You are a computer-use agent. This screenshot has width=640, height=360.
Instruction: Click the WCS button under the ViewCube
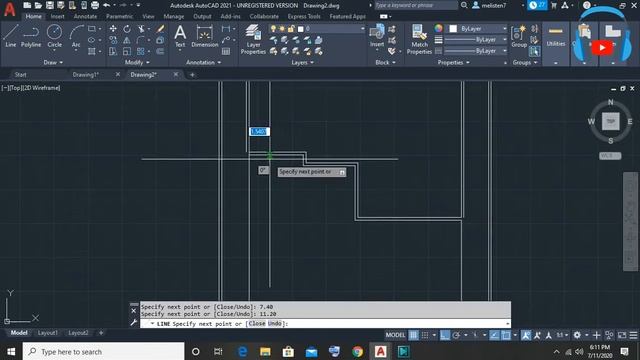[x=610, y=156]
